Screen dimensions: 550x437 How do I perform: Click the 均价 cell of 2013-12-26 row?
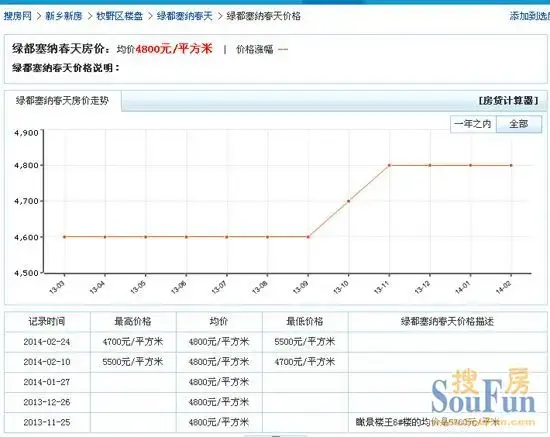tap(219, 402)
